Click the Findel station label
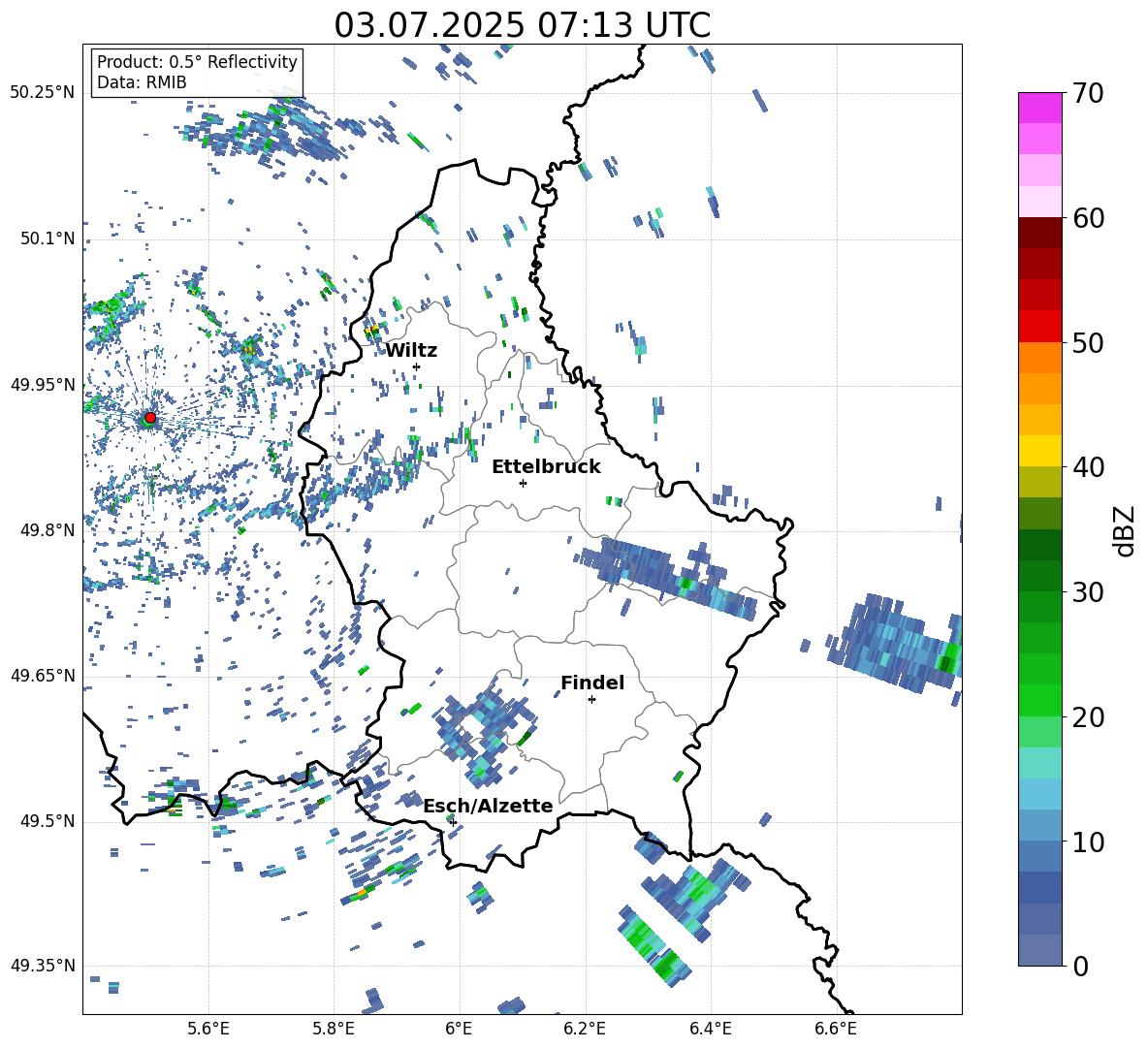The height and width of the screenshot is (1048, 1148). coord(592,683)
